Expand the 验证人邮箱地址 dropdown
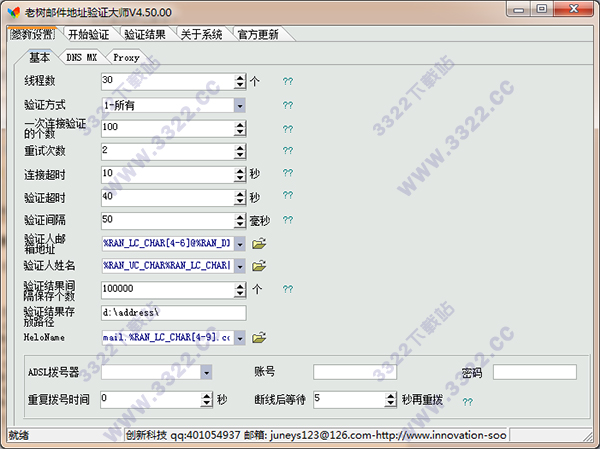Image resolution: width=600 pixels, height=449 pixels. [240, 244]
